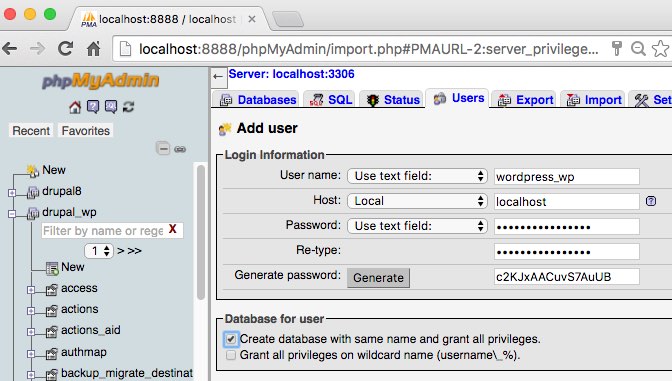
Task: Open the SQL documentation icon in sidebar
Action: (x=111, y=106)
